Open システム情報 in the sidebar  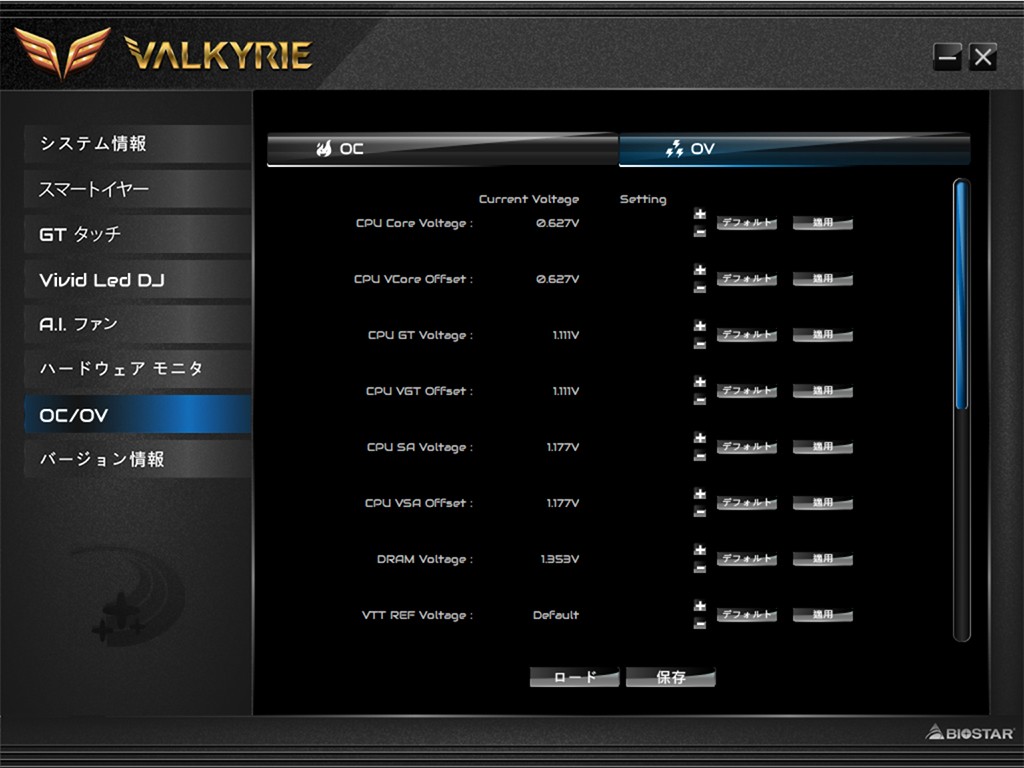pyautogui.click(x=138, y=144)
